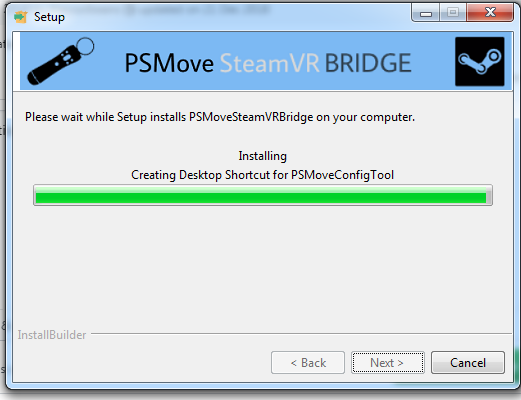The width and height of the screenshot is (521, 400).
Task: Click the PSMove word in the banner
Action: 169,63
